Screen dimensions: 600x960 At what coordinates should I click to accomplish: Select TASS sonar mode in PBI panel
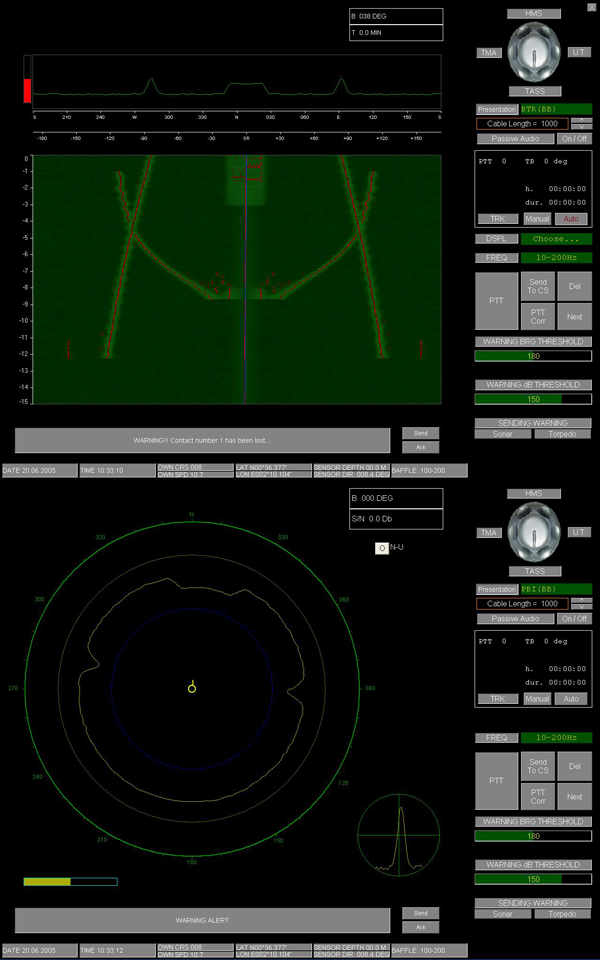[x=533, y=570]
